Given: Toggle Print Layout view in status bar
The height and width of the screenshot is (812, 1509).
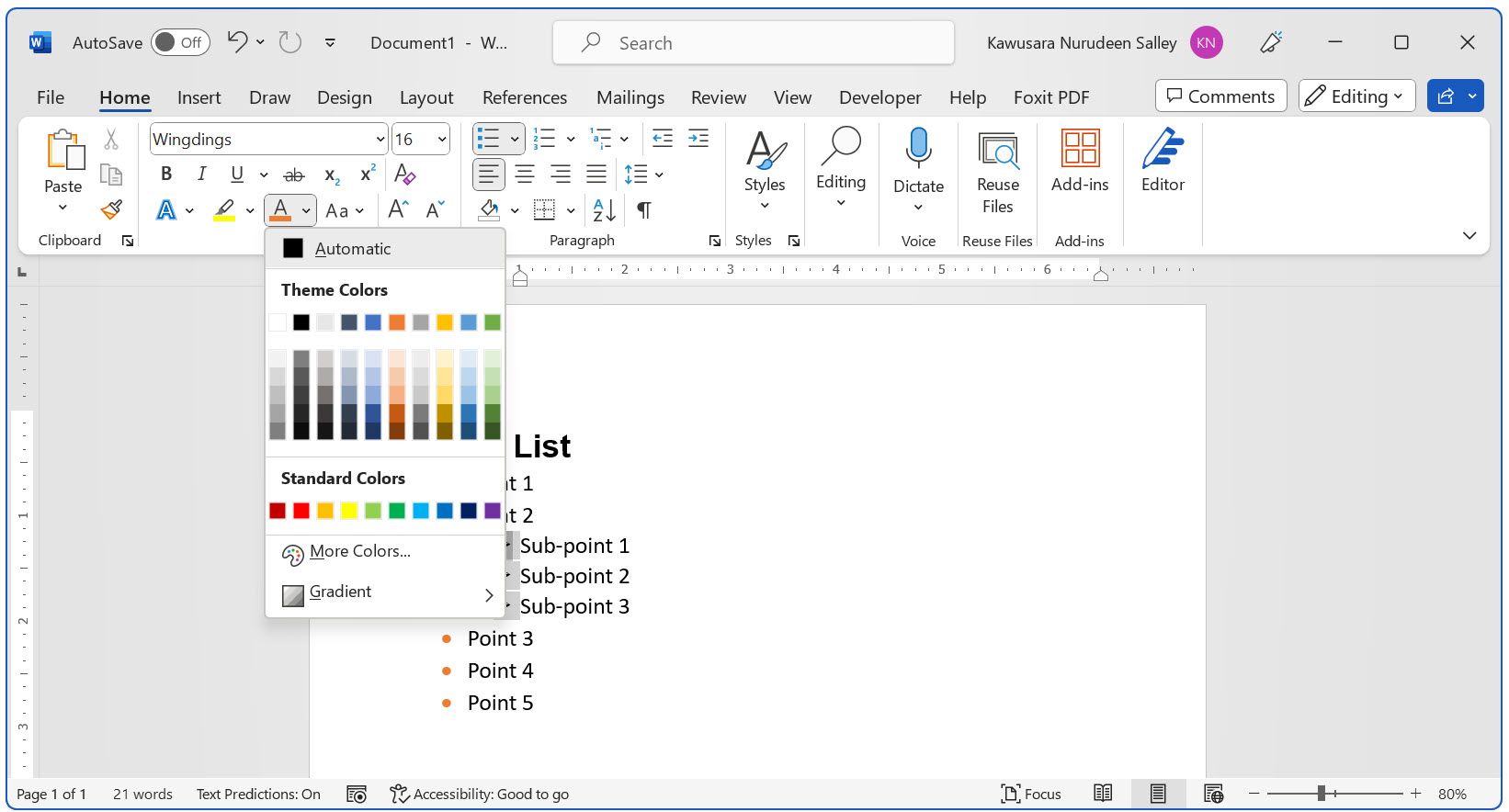Looking at the screenshot, I should [x=1158, y=793].
